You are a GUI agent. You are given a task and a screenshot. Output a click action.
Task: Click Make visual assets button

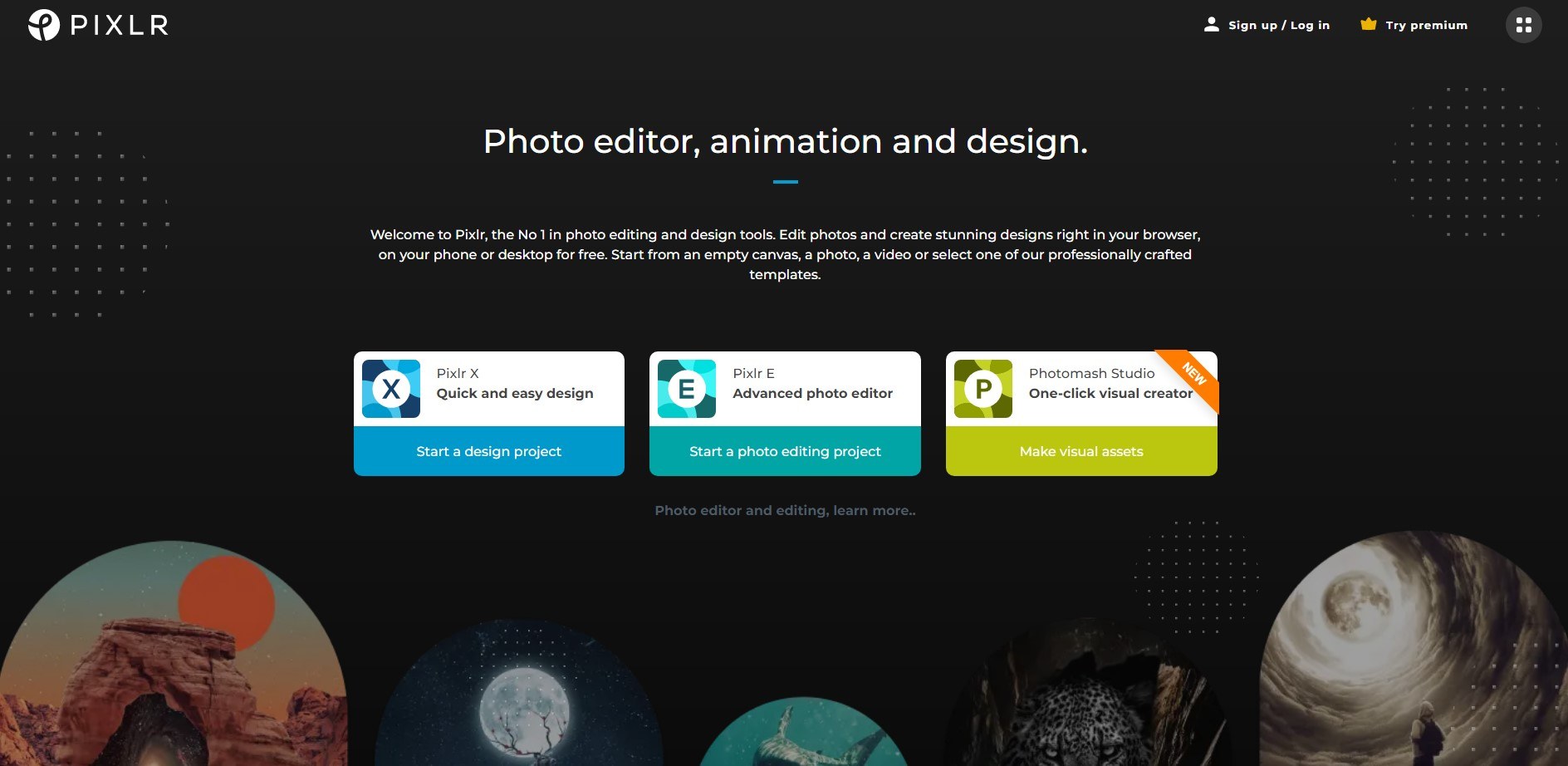pos(1081,451)
